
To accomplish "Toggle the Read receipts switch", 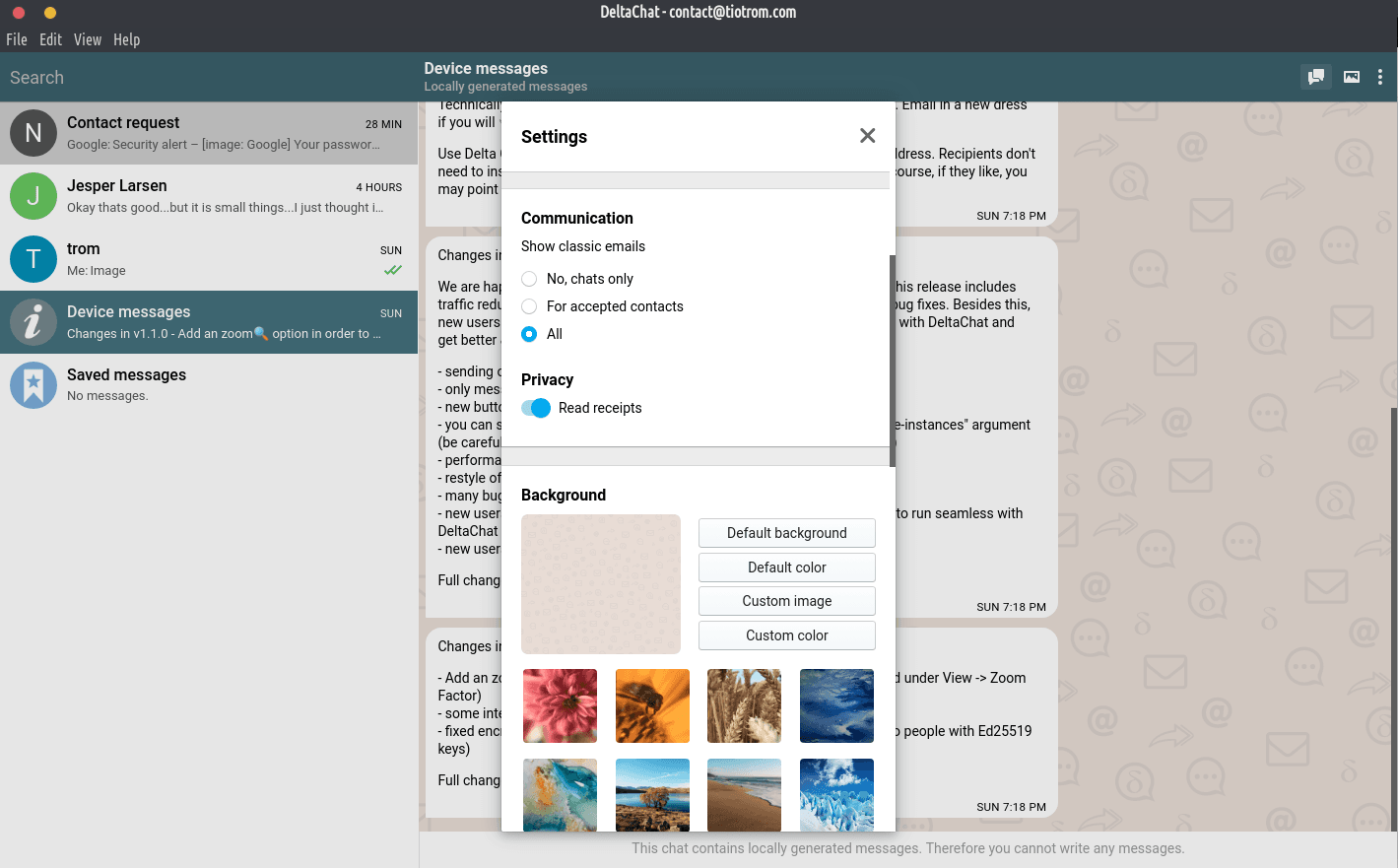I will coord(536,408).
